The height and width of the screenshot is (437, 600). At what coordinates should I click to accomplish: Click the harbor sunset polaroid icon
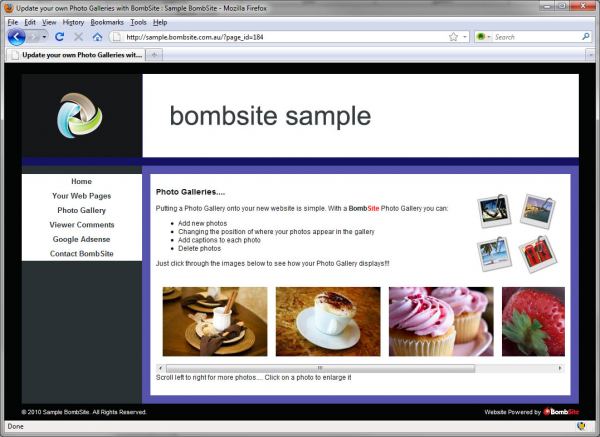[538, 211]
